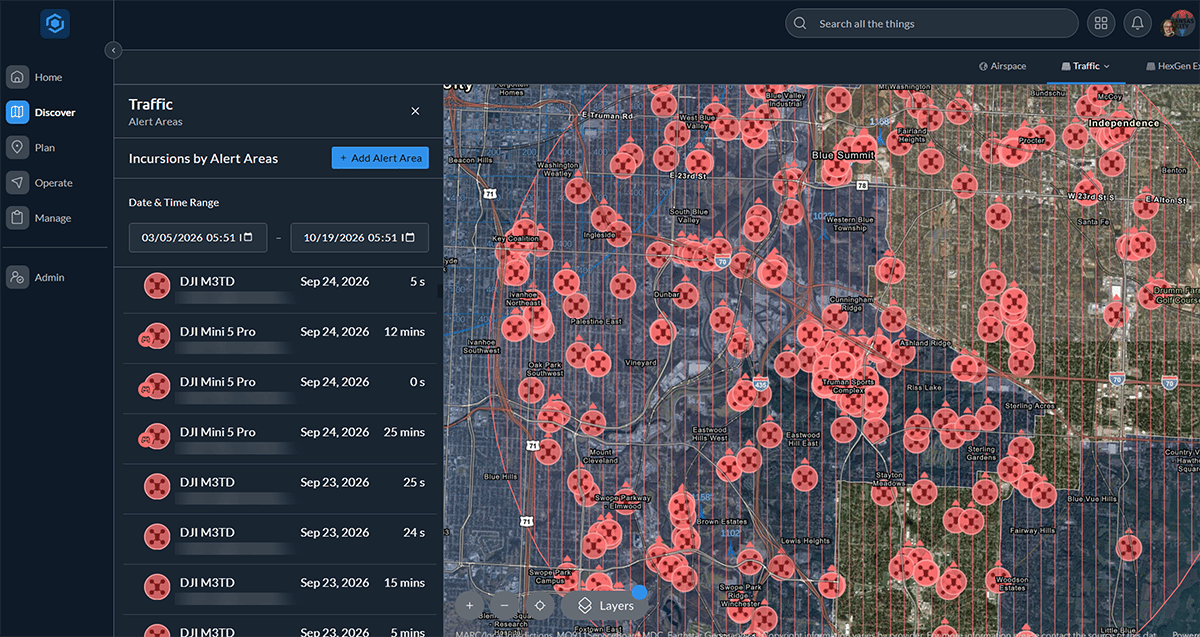1200x637 pixels.
Task: Open the apps grid menu
Action: point(1101,24)
